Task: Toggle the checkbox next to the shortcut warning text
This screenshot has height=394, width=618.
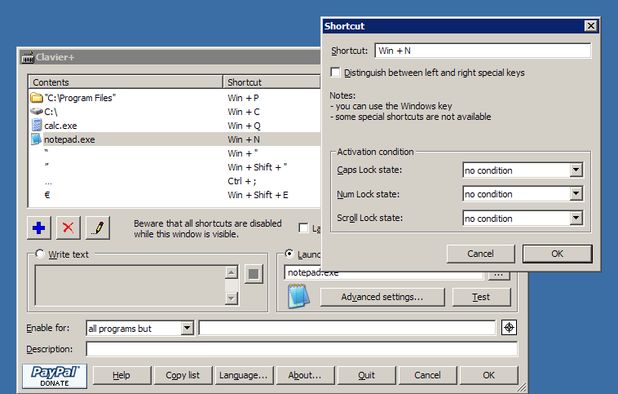Action: pyautogui.click(x=303, y=228)
